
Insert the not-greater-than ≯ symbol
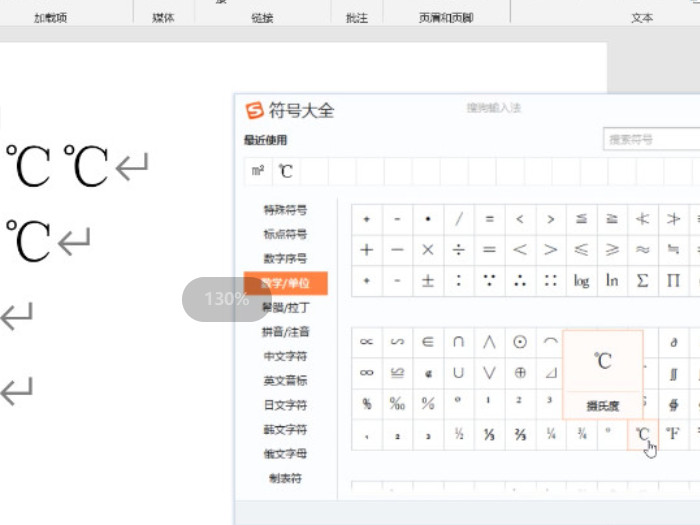click(x=673, y=219)
